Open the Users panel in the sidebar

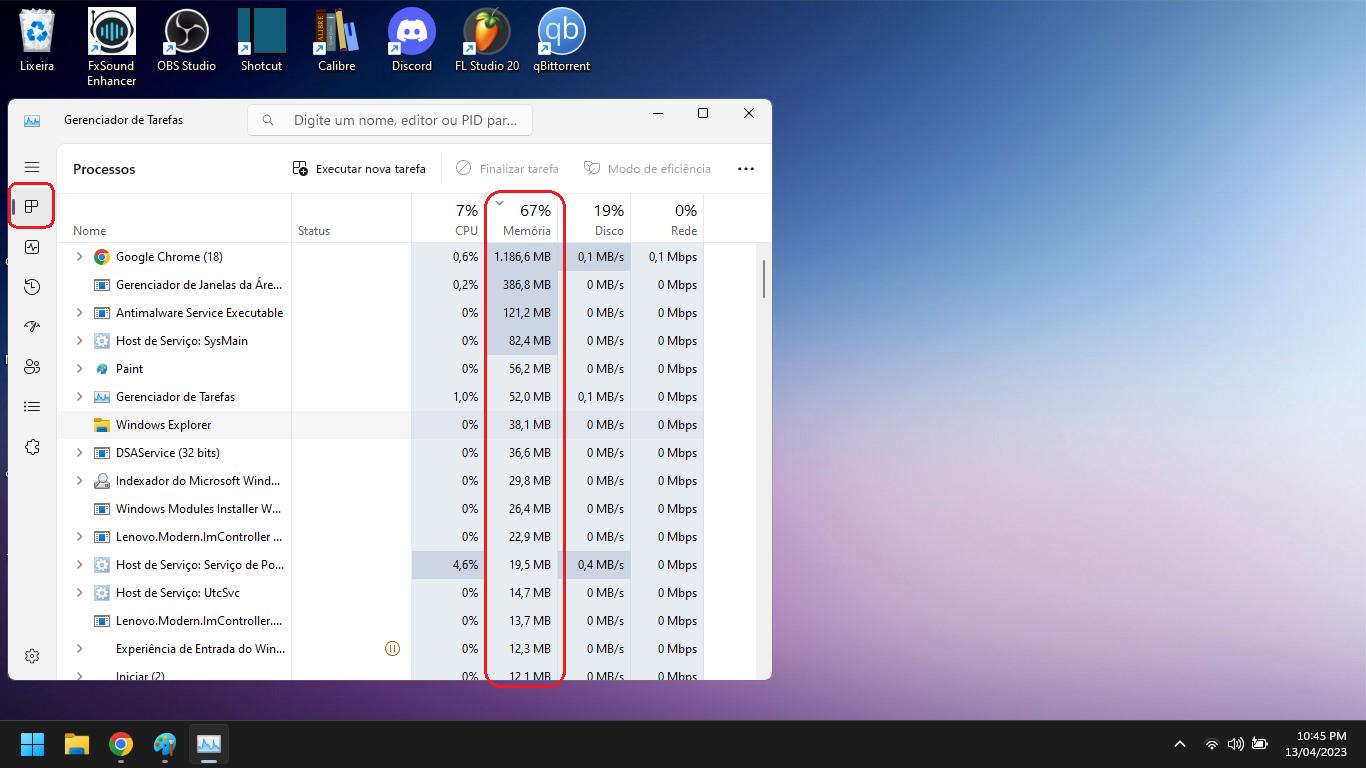(x=31, y=367)
